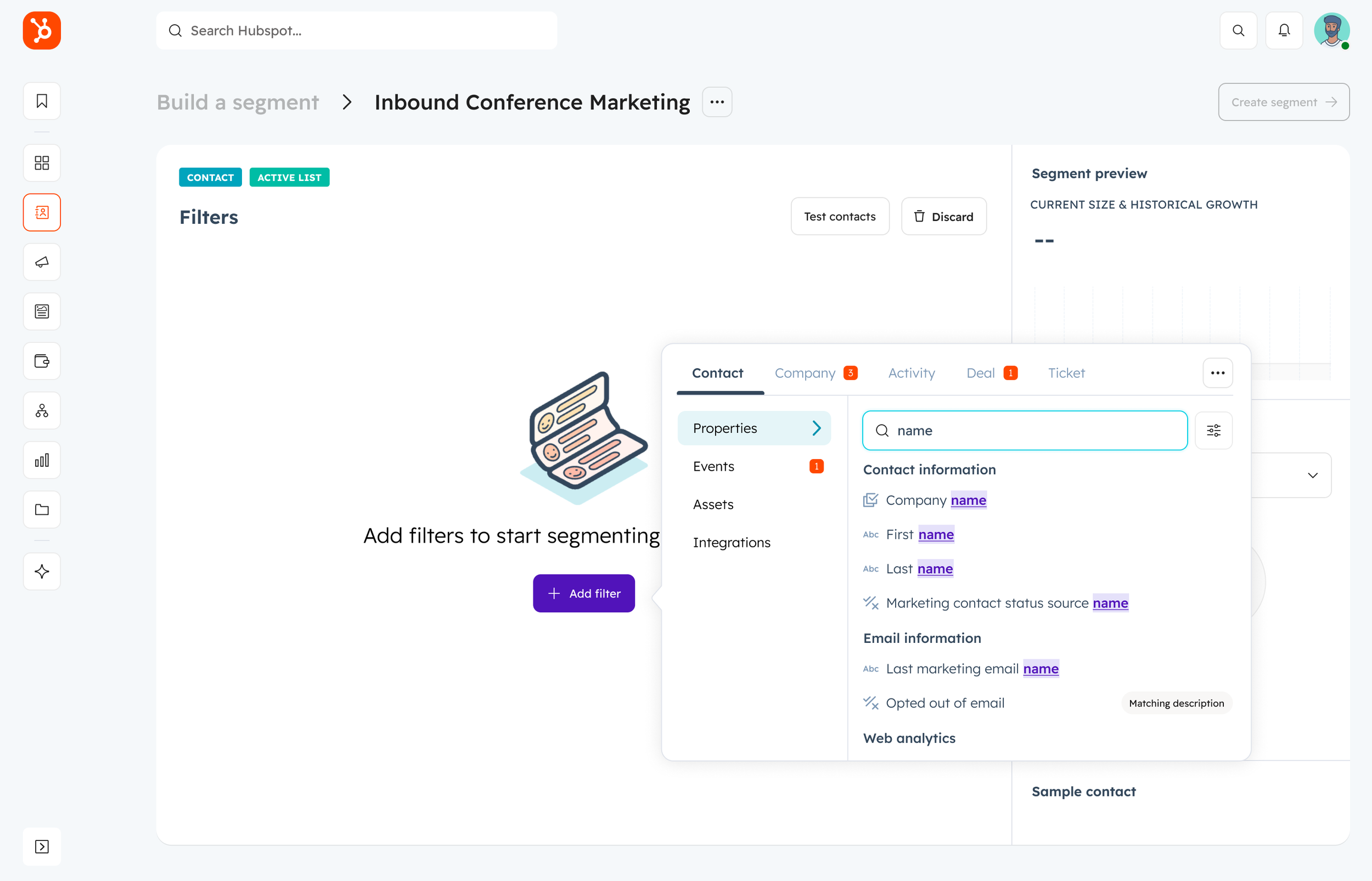Open segment name more options menu
Image resolution: width=1372 pixels, height=881 pixels.
pos(717,103)
